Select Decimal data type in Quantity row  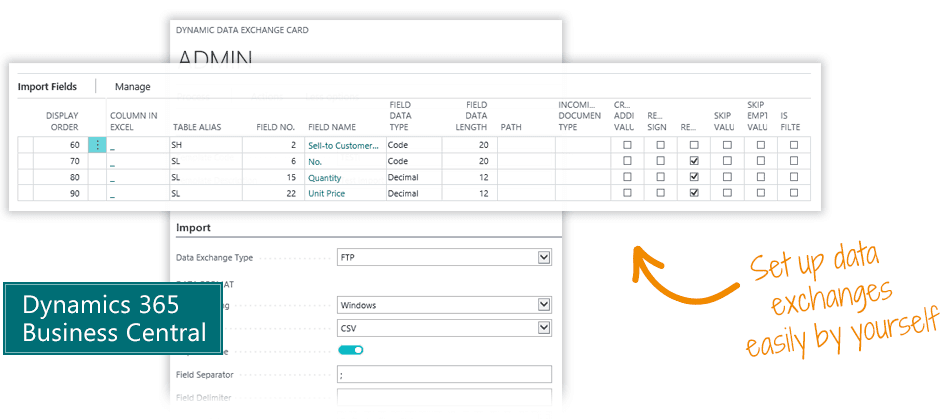click(x=414, y=177)
